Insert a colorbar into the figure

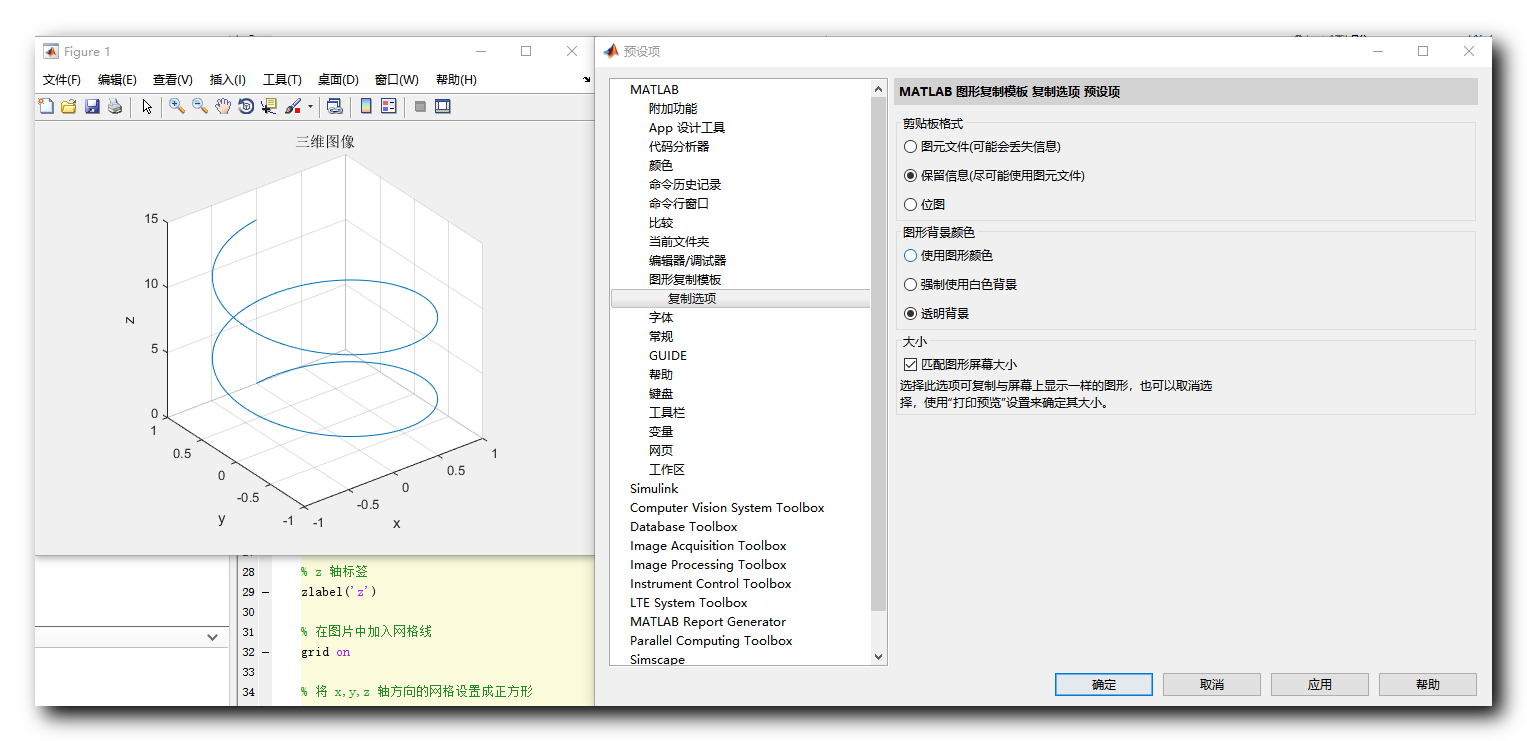click(x=366, y=106)
